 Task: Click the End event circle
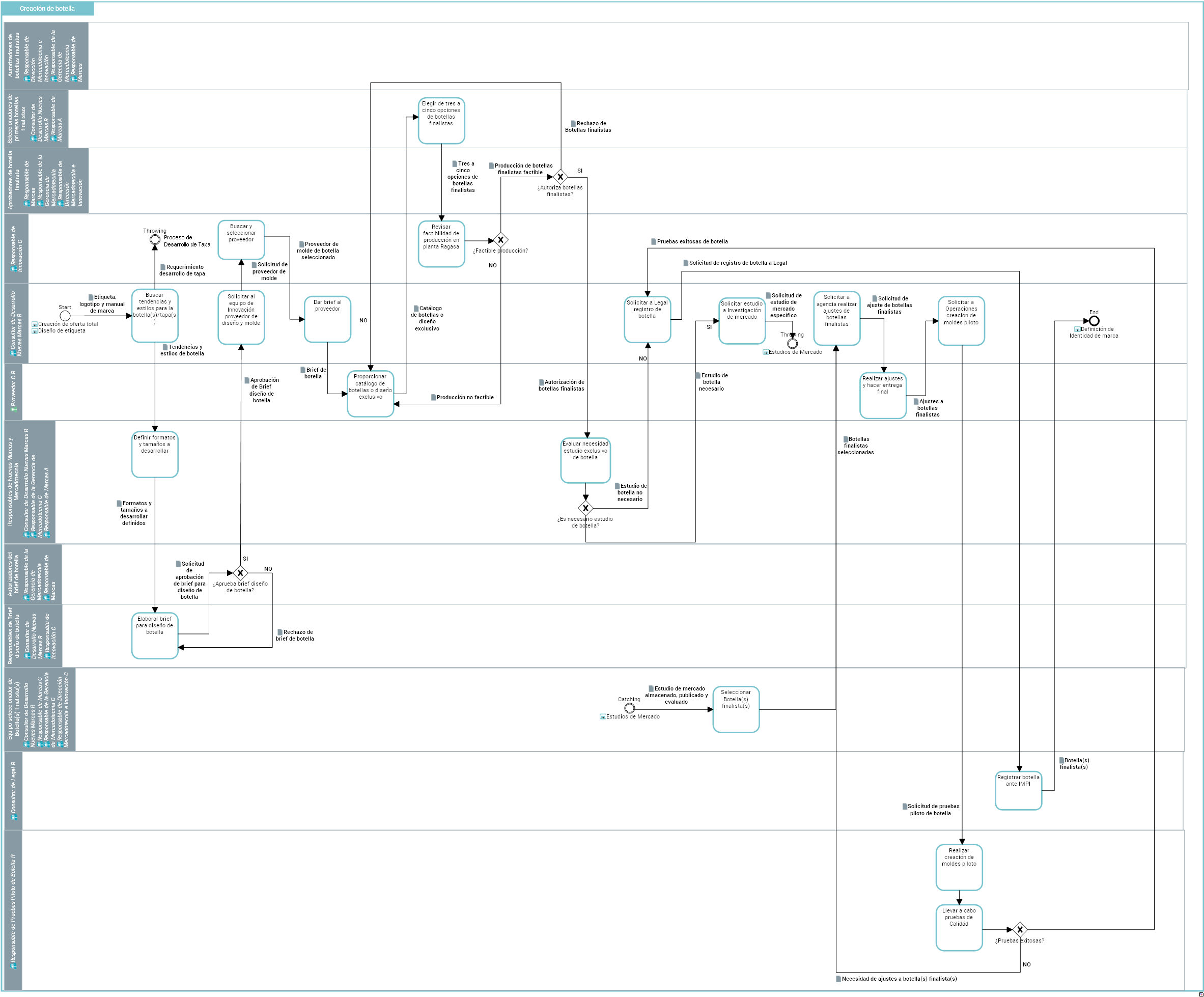click(x=1094, y=320)
